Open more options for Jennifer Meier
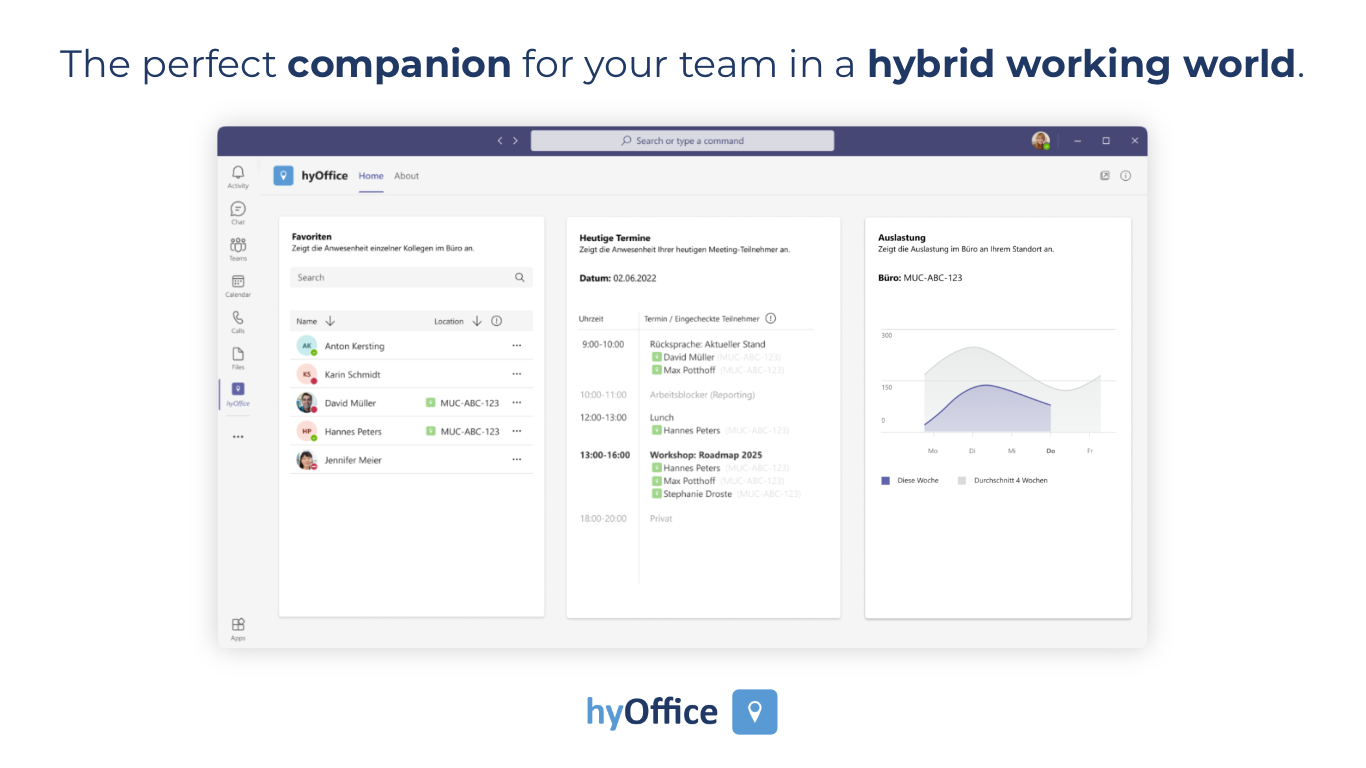The height and width of the screenshot is (768, 1366). 517,460
